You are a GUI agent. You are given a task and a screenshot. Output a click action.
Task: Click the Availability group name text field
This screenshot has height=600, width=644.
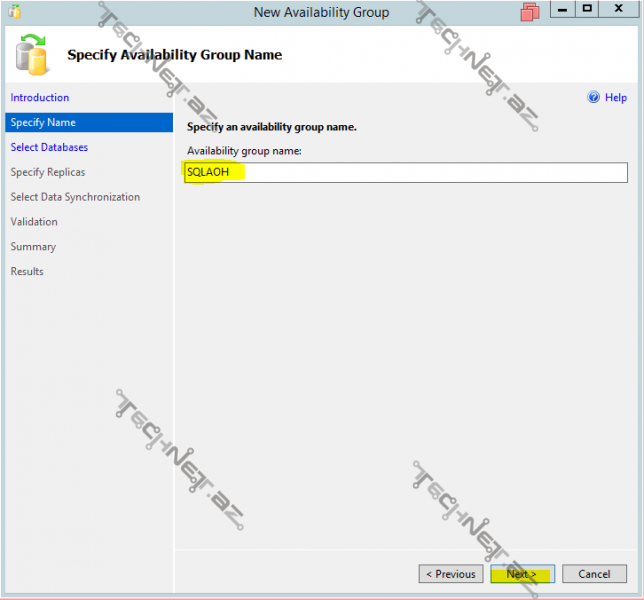click(405, 172)
